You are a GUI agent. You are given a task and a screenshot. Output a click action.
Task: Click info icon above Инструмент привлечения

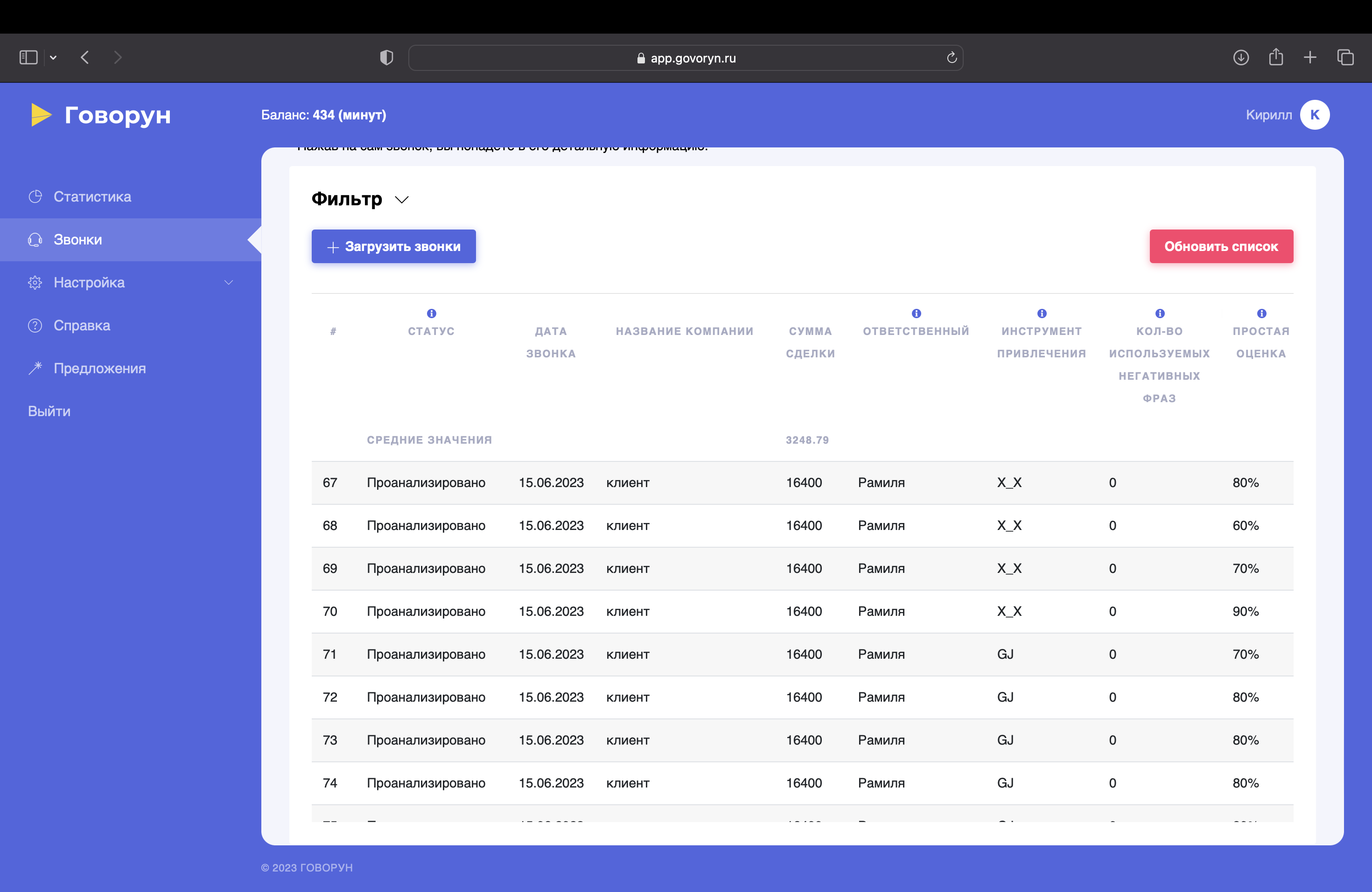[x=1042, y=314]
